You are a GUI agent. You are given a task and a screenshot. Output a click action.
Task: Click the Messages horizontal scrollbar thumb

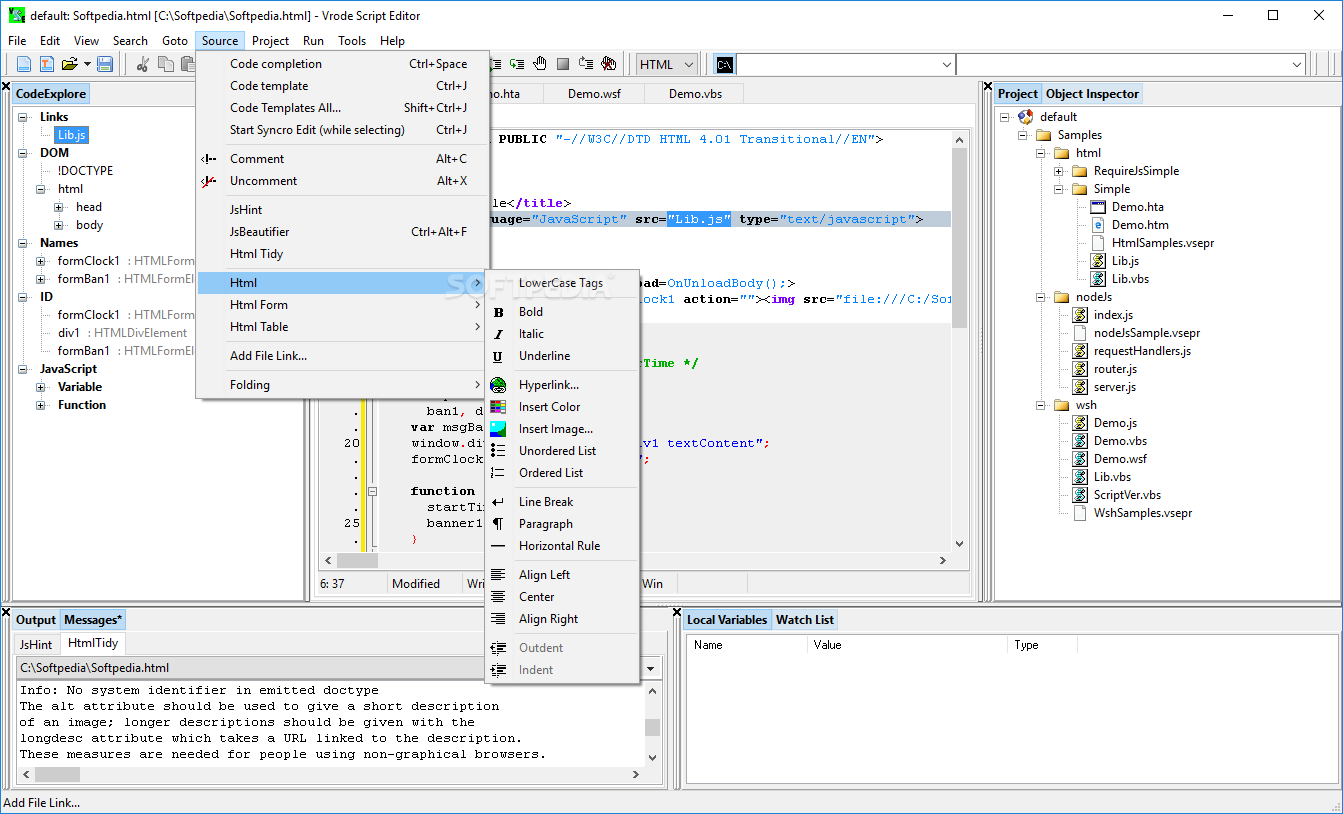tap(58, 774)
